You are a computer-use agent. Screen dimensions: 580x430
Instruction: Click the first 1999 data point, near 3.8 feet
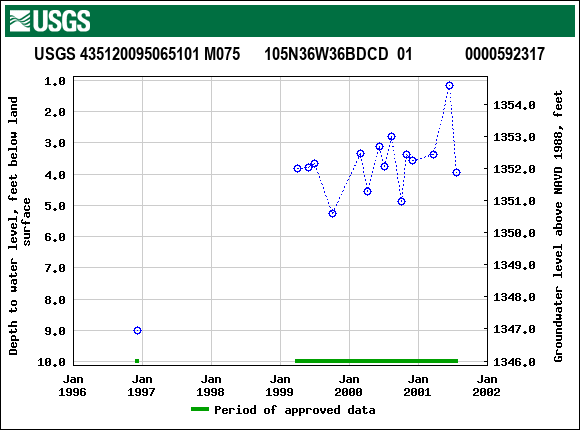tap(297, 168)
